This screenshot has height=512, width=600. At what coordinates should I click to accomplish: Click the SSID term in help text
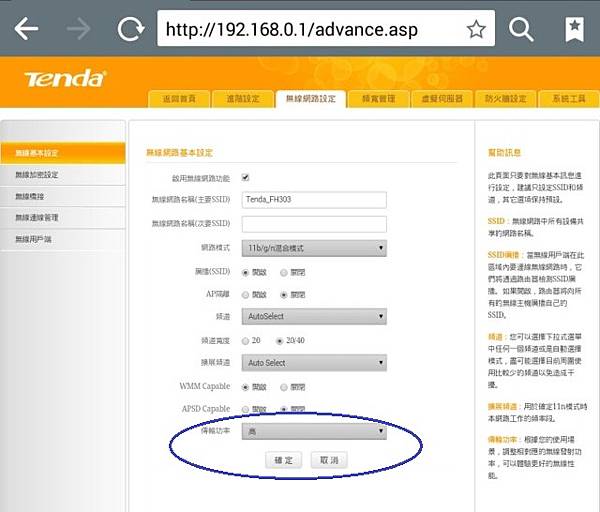click(496, 221)
